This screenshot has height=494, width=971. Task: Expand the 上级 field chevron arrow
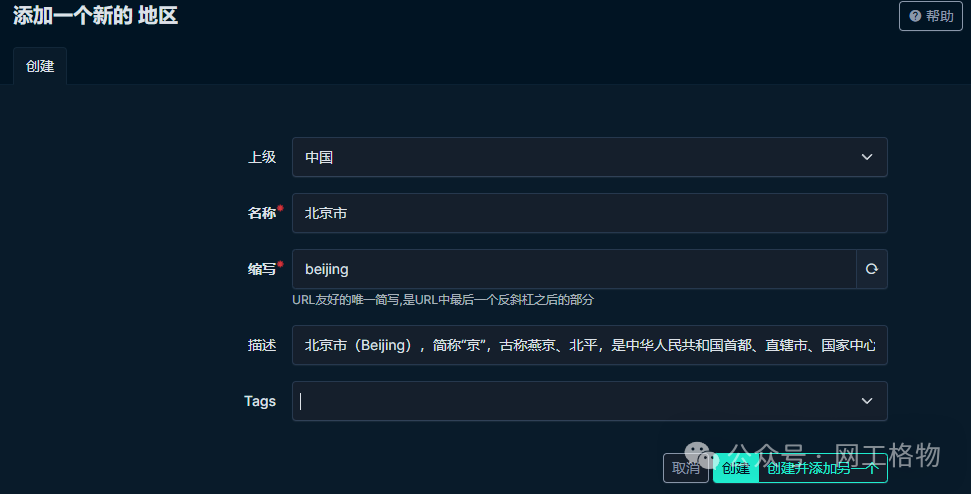pos(867,157)
